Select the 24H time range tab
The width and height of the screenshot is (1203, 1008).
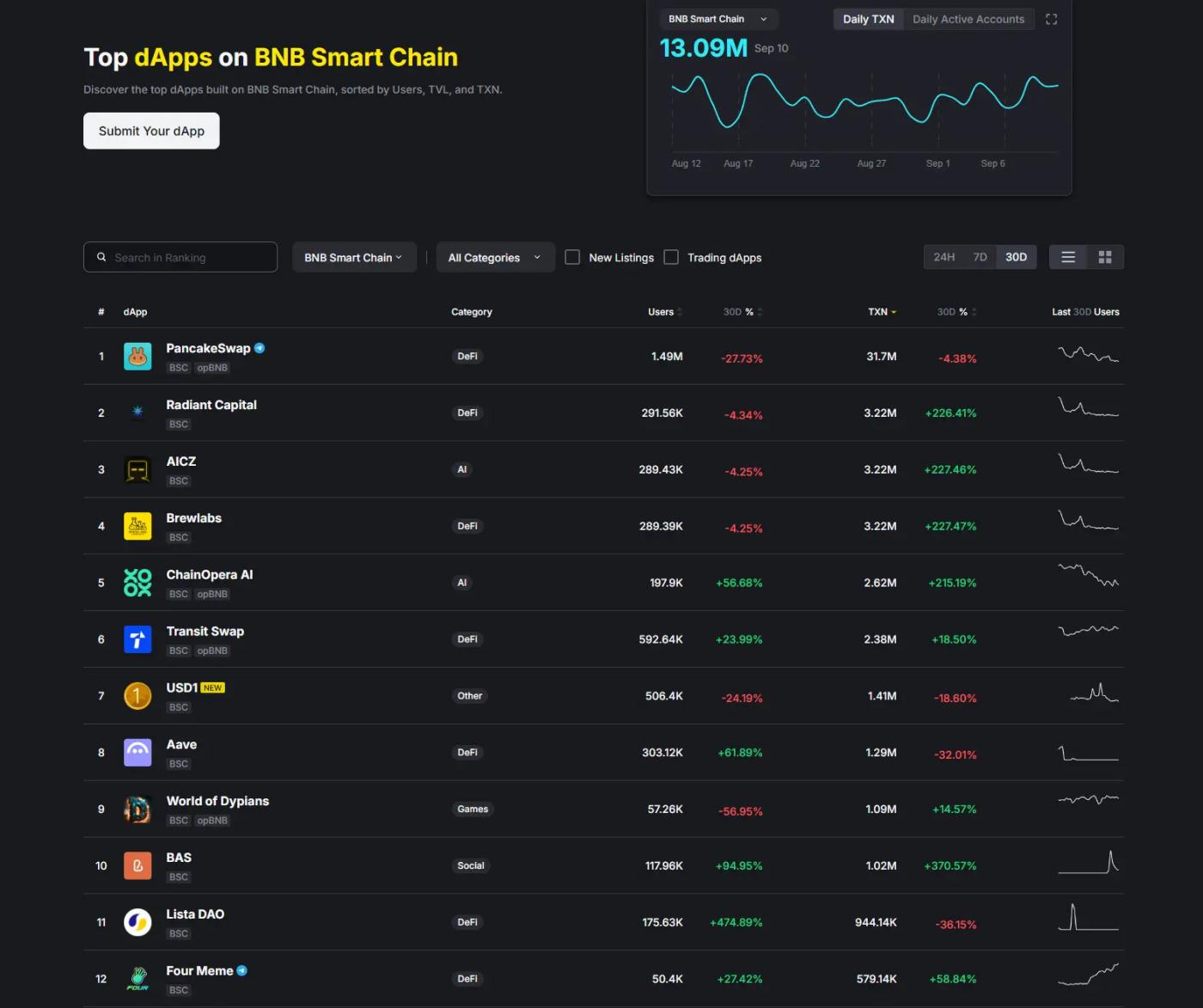(943, 257)
